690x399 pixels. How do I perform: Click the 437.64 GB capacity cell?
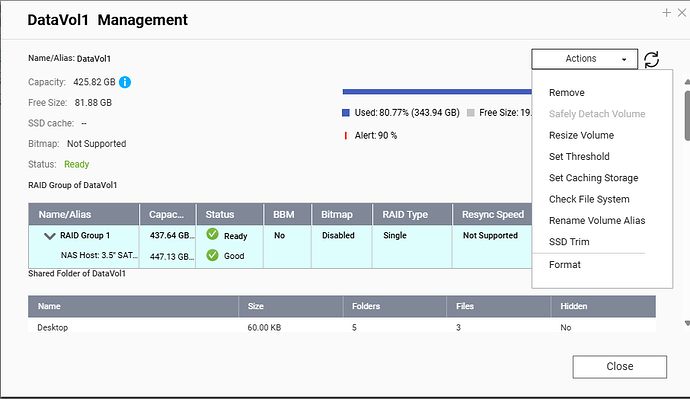click(x=172, y=235)
